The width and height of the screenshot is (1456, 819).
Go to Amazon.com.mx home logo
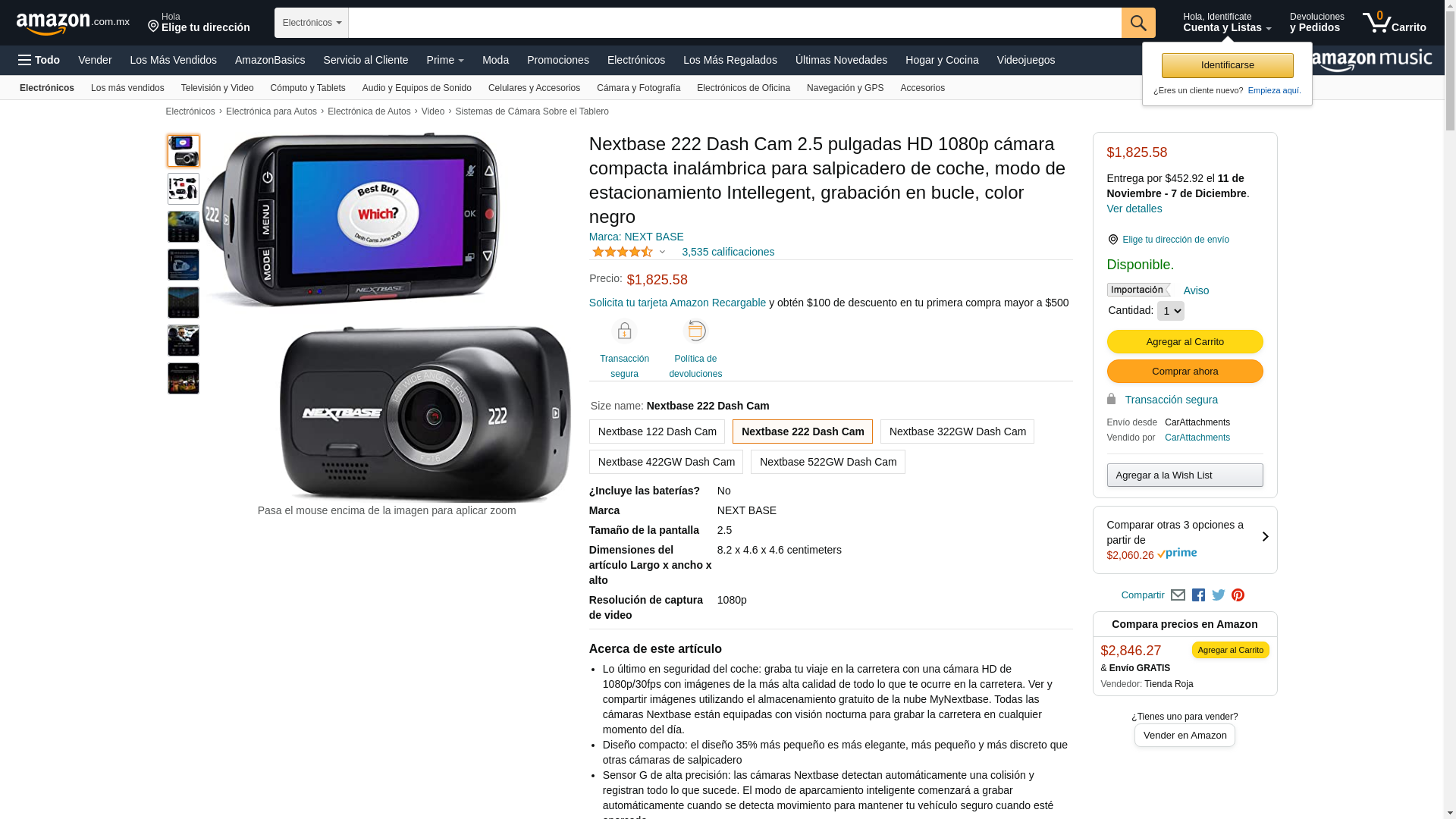click(73, 24)
